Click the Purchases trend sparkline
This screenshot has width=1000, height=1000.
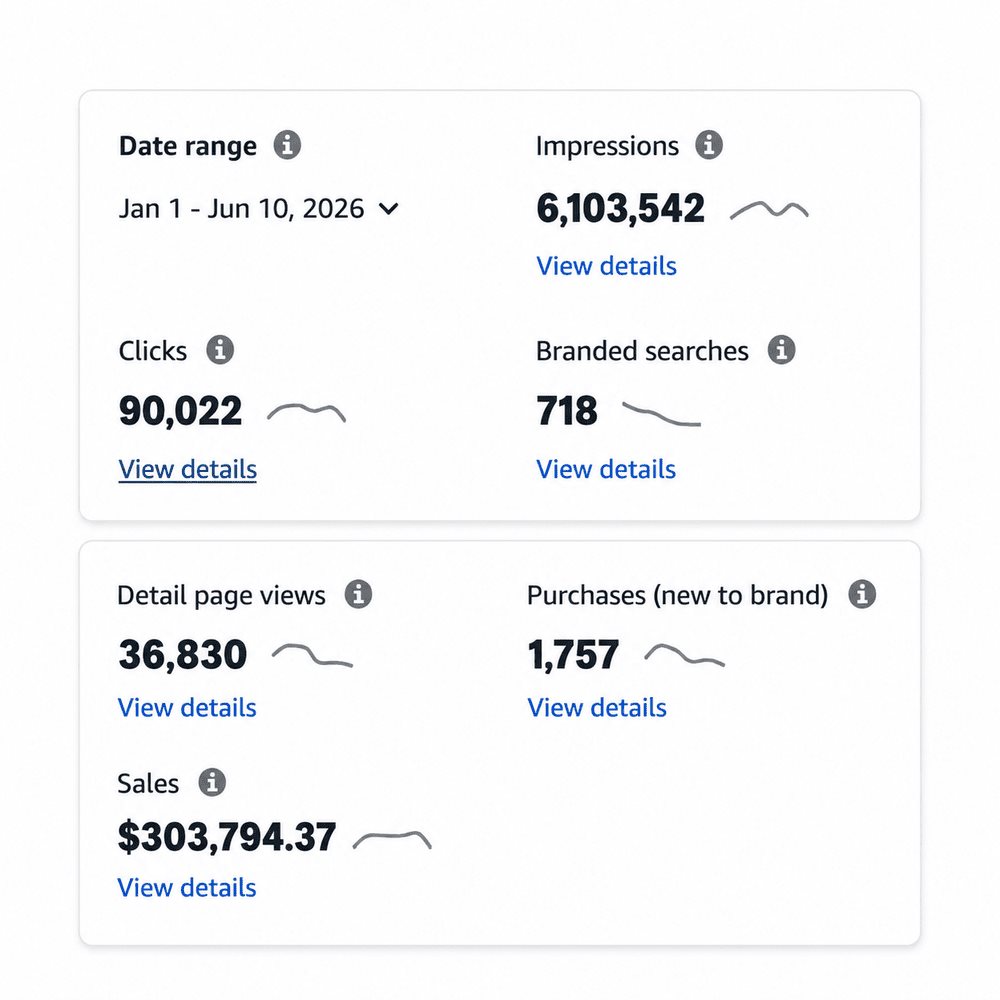coord(685,655)
